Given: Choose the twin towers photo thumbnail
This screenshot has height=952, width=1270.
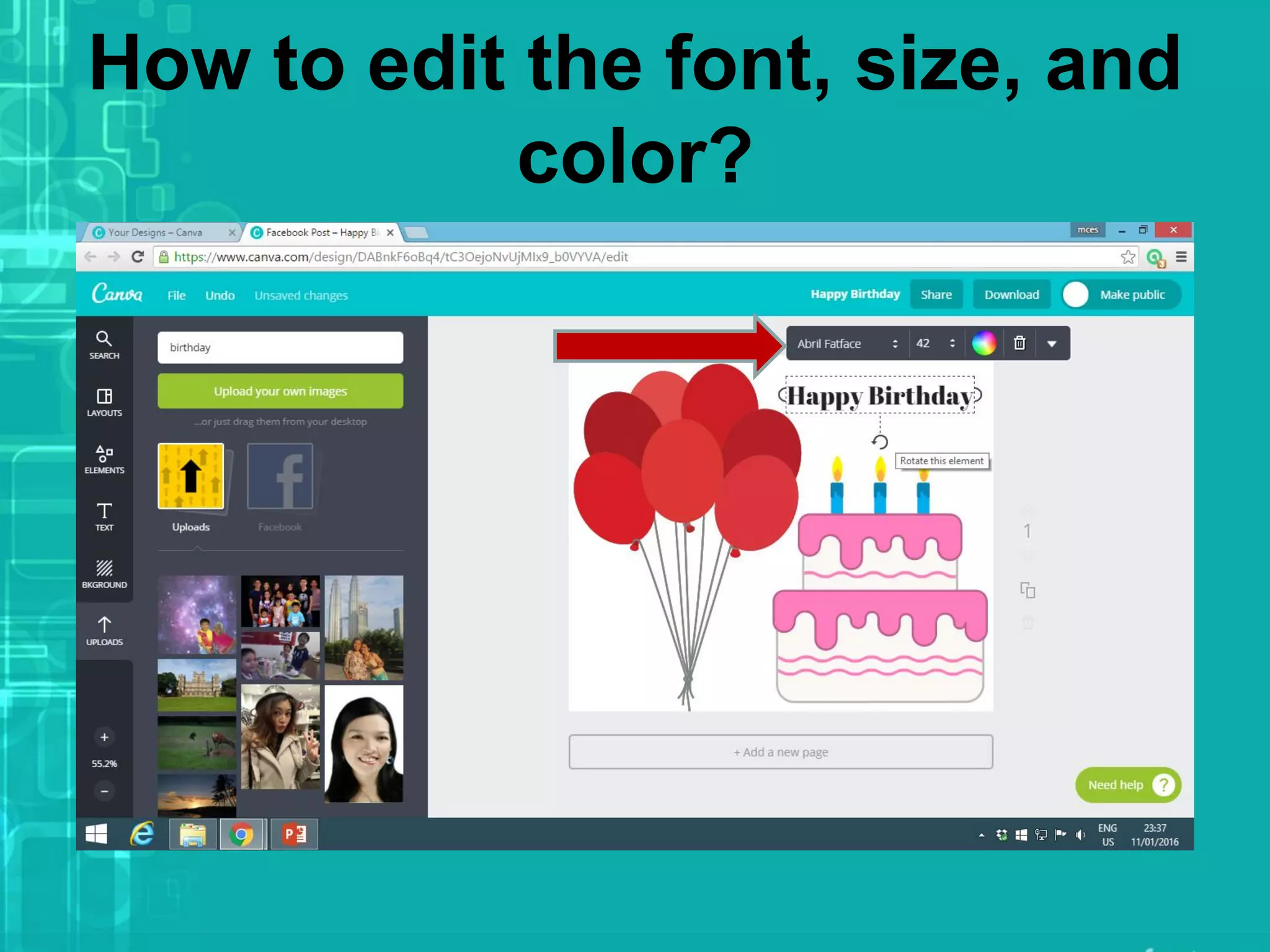Looking at the screenshot, I should click(364, 627).
